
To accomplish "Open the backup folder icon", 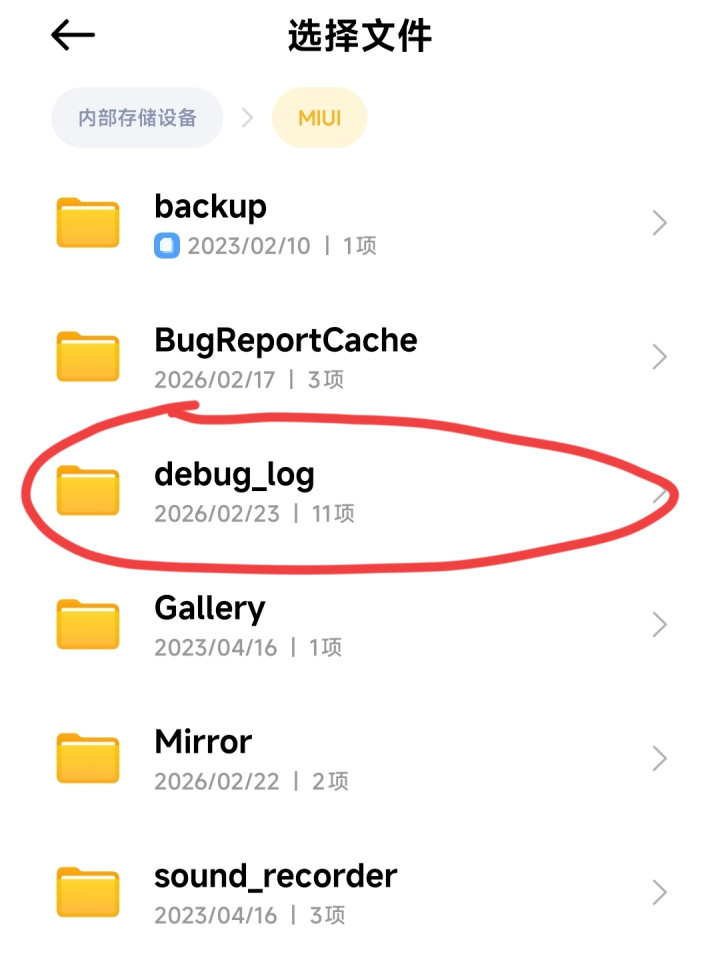I will [88, 222].
